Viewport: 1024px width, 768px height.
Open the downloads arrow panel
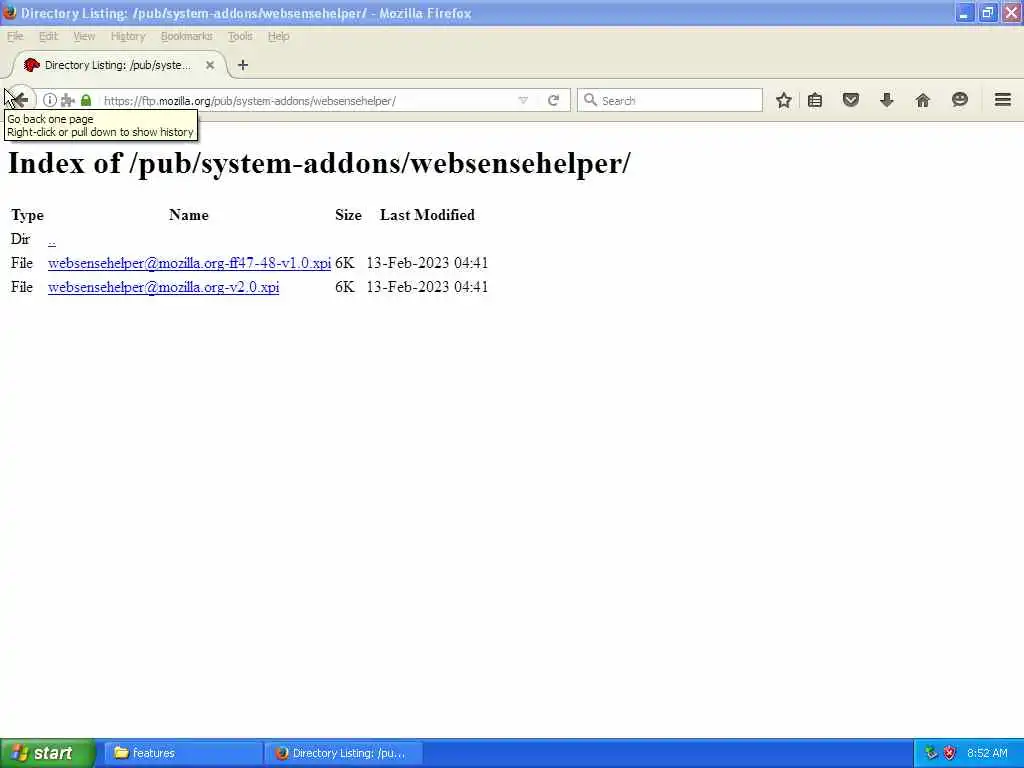tap(886, 100)
